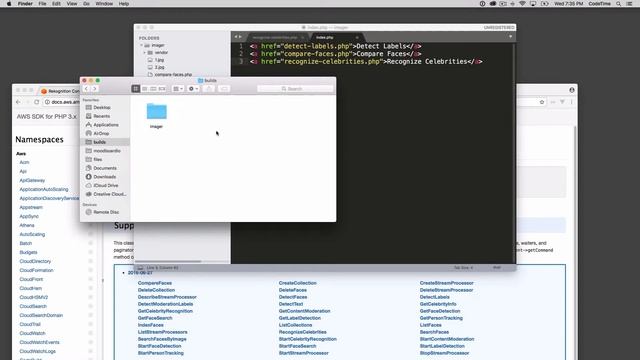Viewport: 640px width, 360px height.
Task: Open AirDrop in Finder sidebar
Action: (x=105, y=133)
